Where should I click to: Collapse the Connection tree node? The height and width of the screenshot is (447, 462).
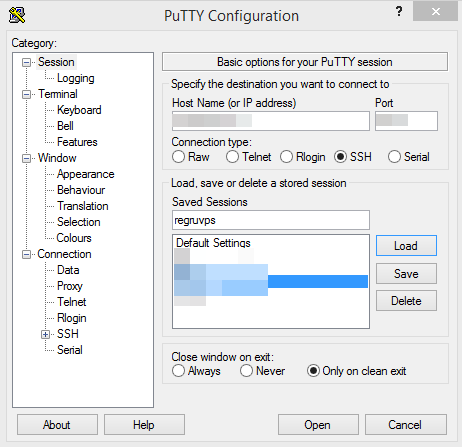pos(26,254)
